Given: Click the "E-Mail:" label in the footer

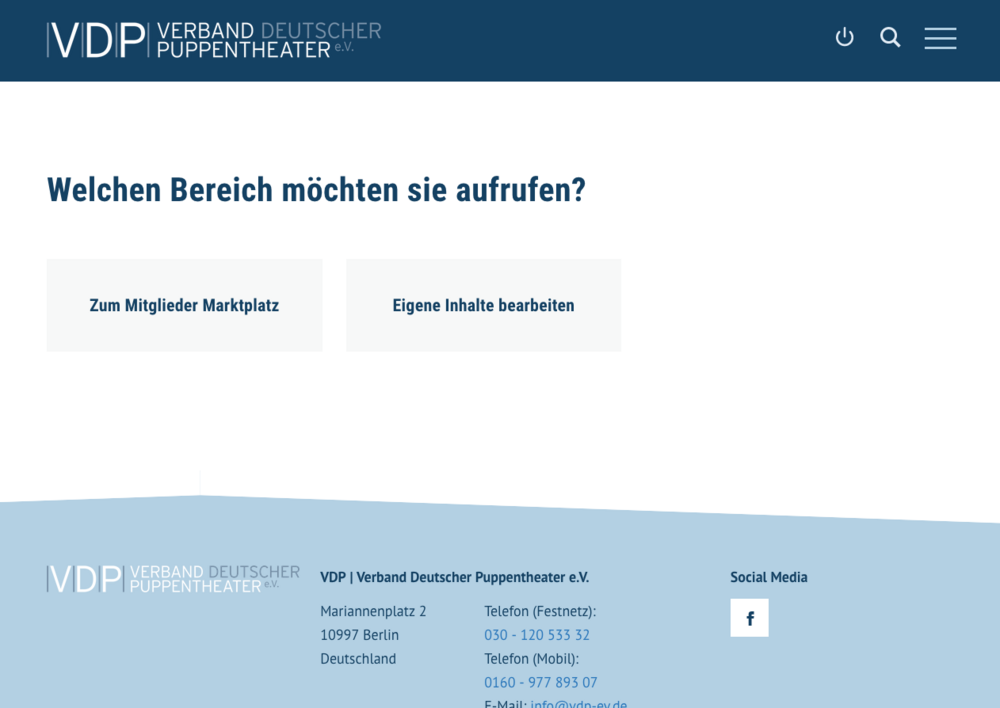Looking at the screenshot, I should [505, 703].
